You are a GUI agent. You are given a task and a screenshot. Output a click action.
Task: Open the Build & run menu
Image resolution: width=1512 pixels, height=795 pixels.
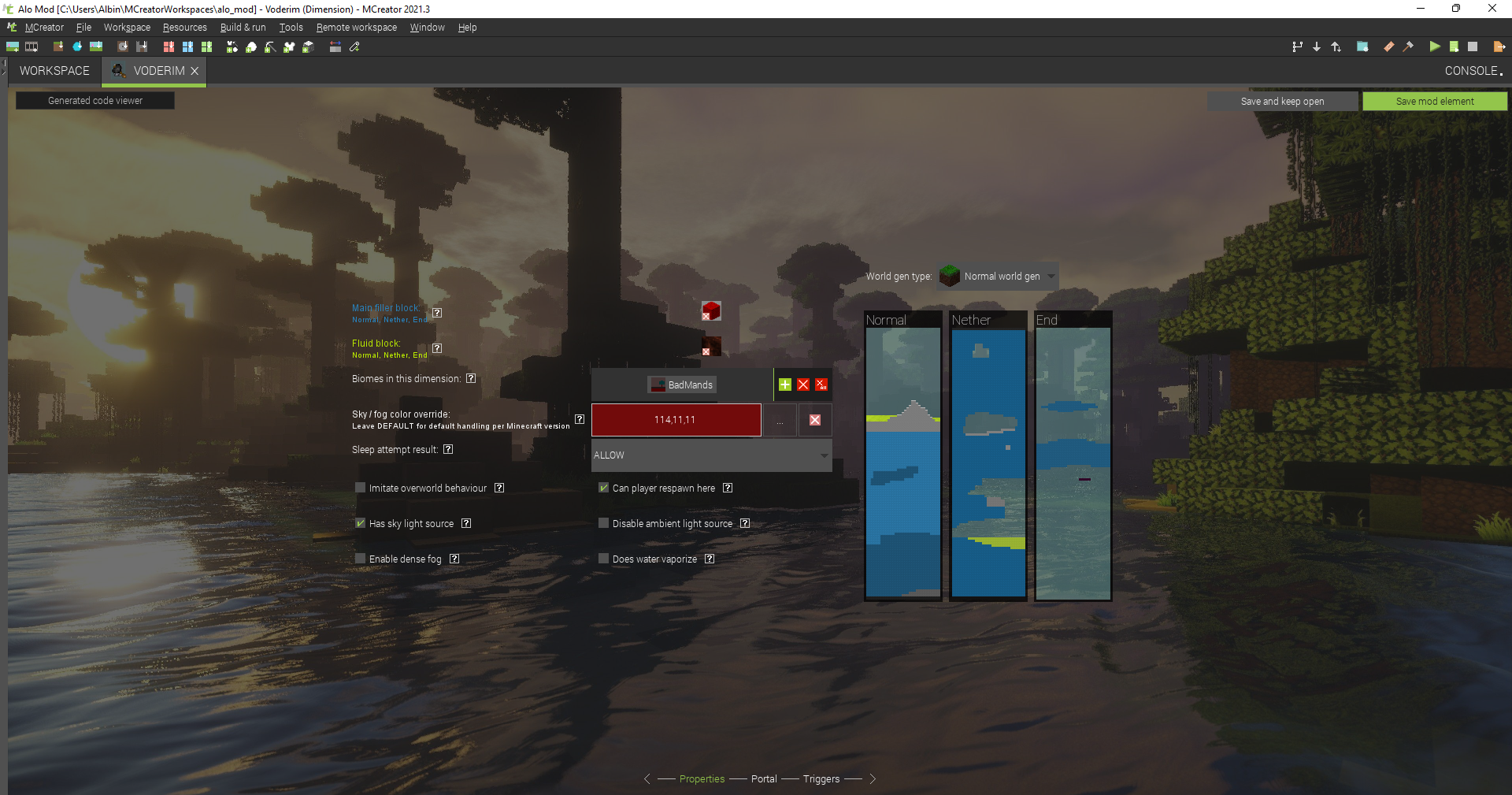243,28
